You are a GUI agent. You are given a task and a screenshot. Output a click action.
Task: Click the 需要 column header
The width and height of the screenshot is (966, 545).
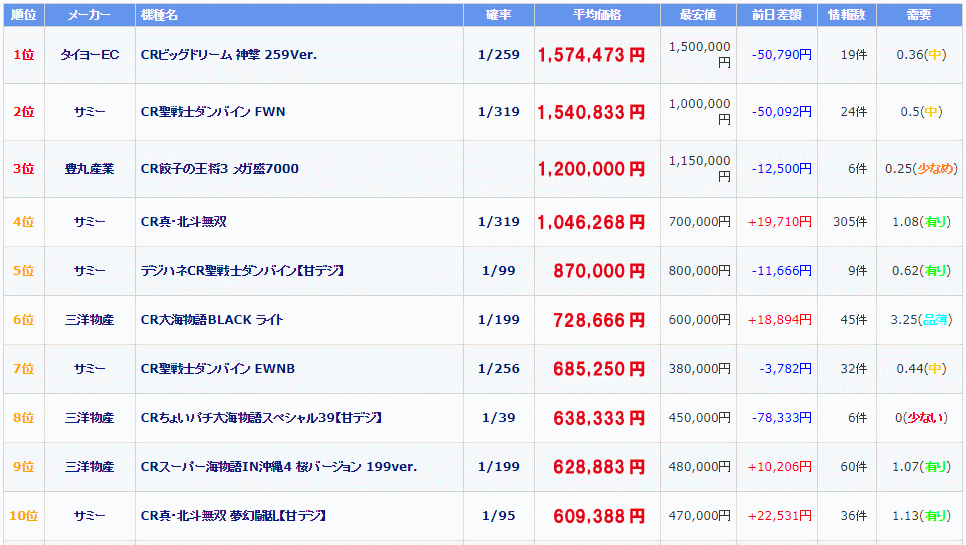(x=919, y=15)
